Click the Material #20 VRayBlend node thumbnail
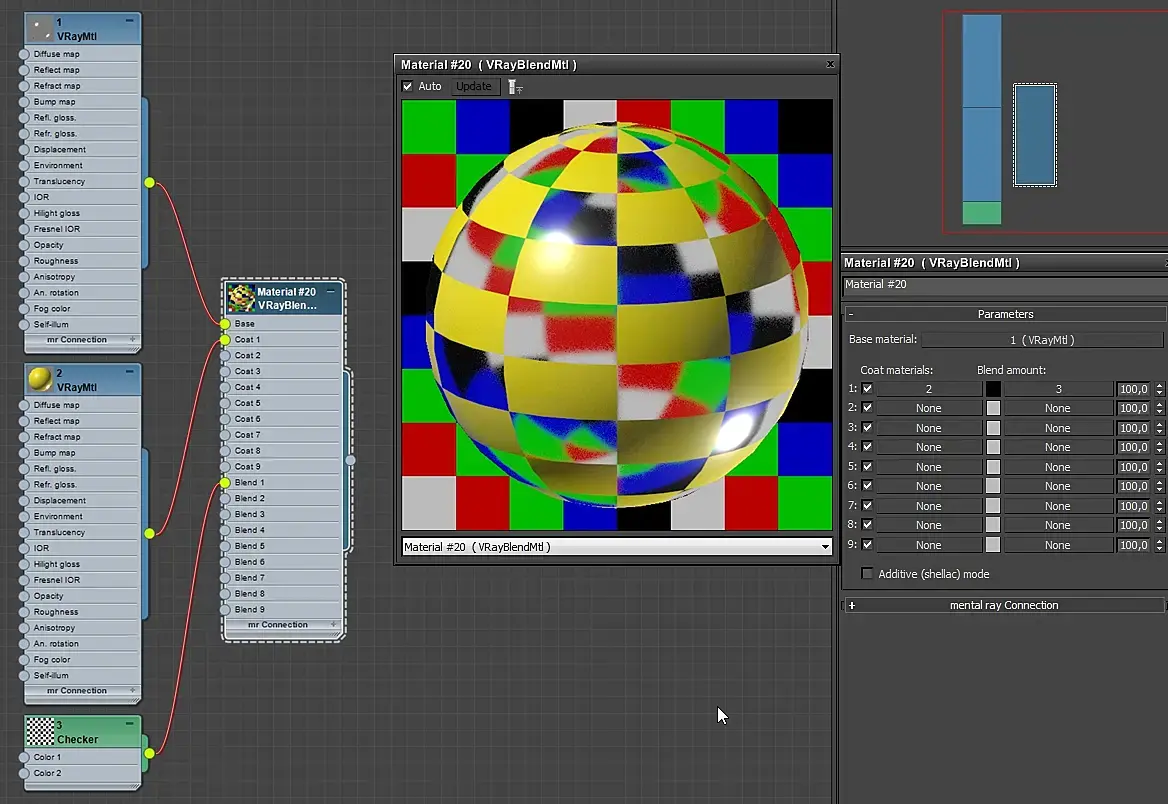 click(x=240, y=298)
